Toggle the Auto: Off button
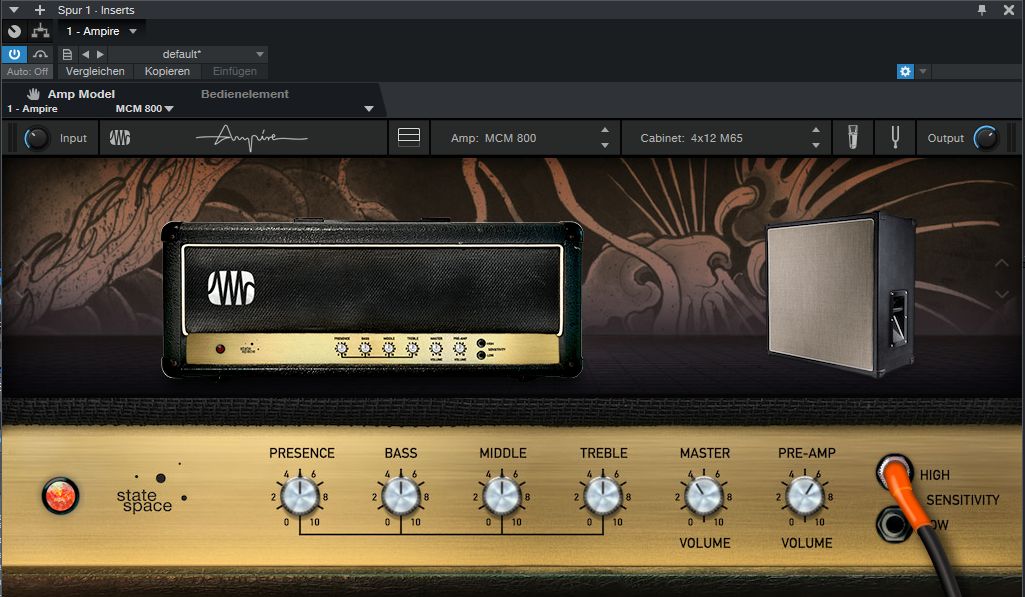The width and height of the screenshot is (1025, 597). 27,71
